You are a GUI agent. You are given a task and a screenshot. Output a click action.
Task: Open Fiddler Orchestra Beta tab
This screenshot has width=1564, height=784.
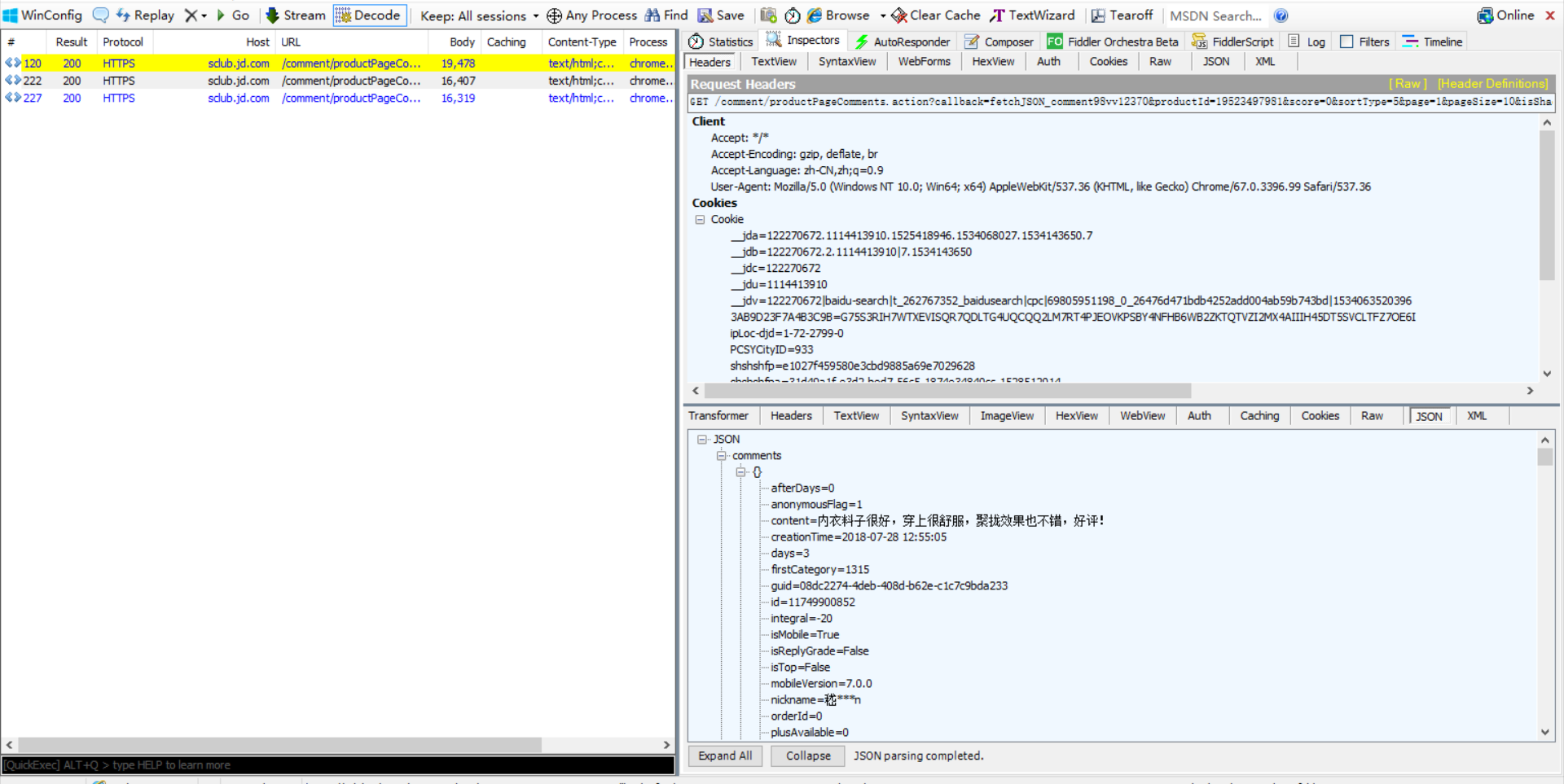(x=1113, y=42)
